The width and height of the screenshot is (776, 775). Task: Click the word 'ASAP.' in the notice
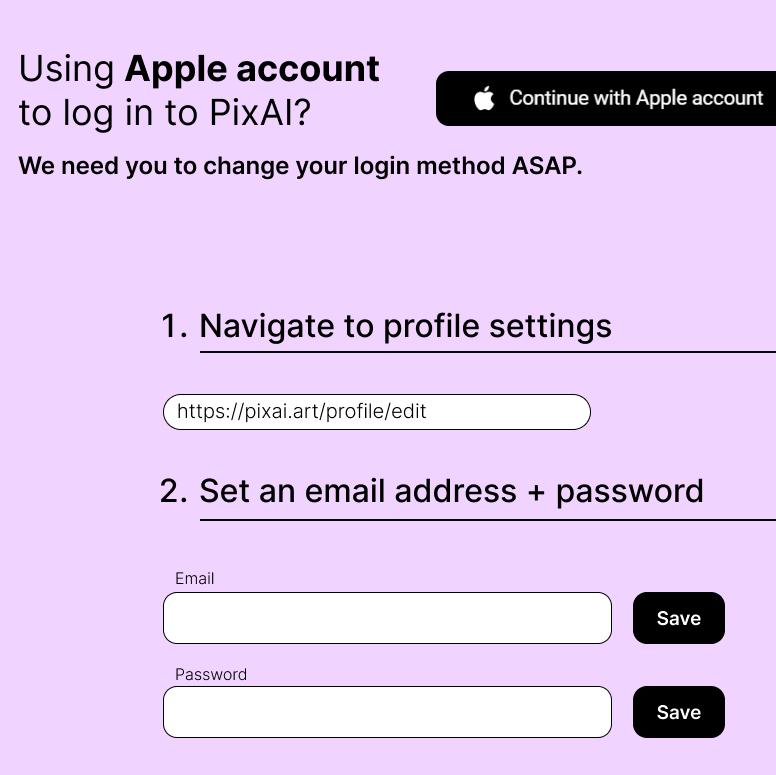pyautogui.click(x=547, y=166)
